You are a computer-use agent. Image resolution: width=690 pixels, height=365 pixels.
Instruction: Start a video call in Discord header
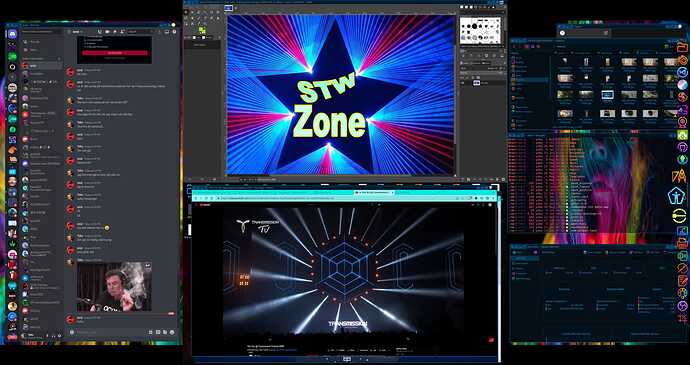(107, 32)
